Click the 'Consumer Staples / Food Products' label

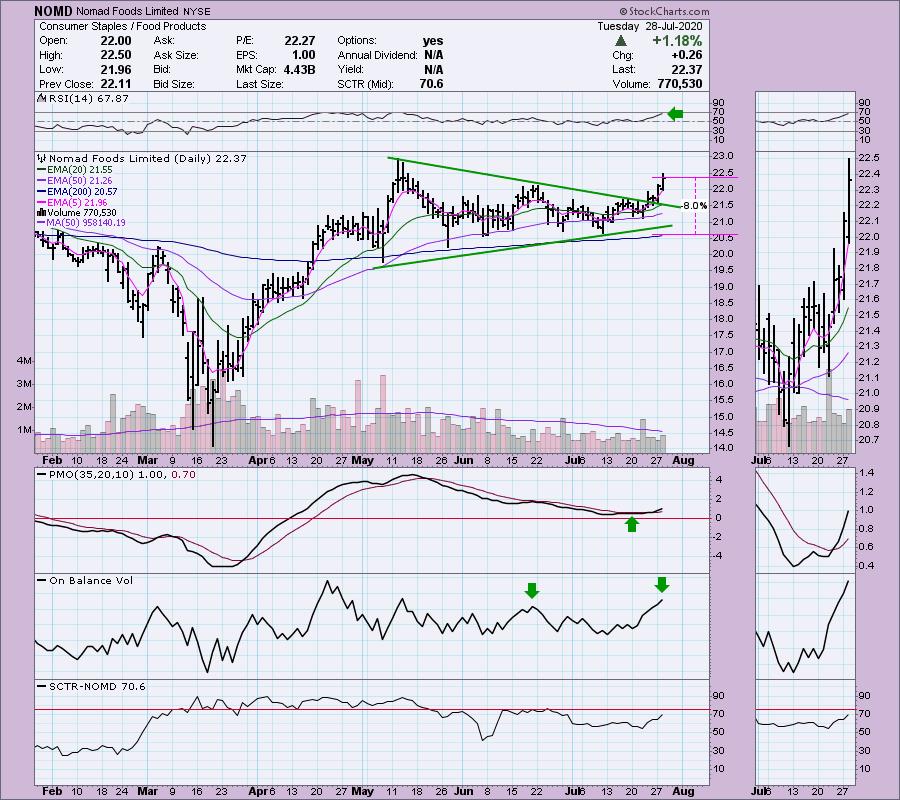(x=122, y=26)
